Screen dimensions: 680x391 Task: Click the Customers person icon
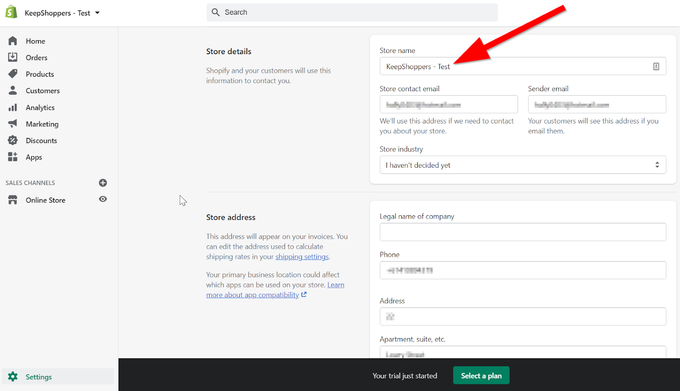[13, 90]
